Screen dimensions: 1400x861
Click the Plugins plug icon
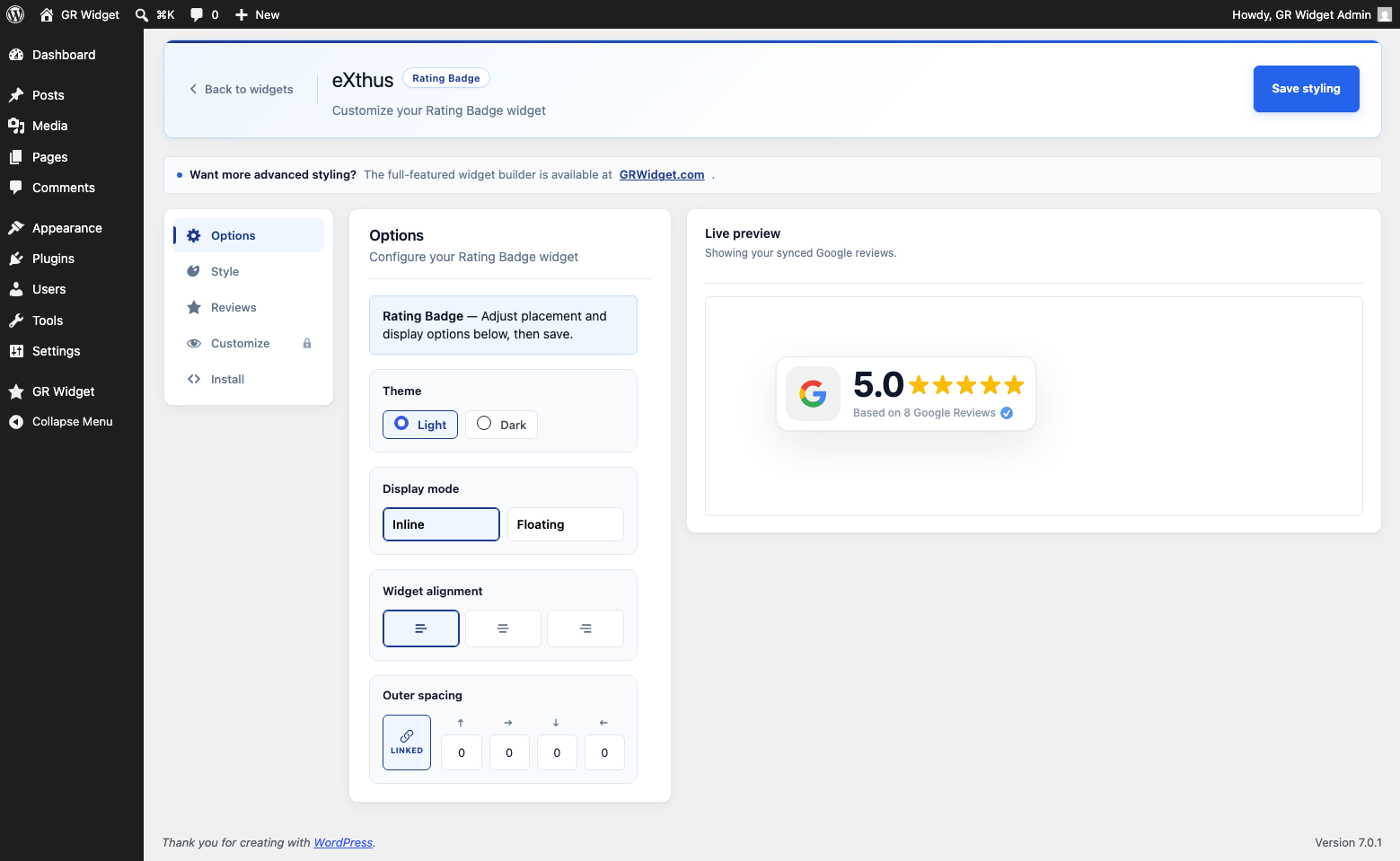pos(16,259)
